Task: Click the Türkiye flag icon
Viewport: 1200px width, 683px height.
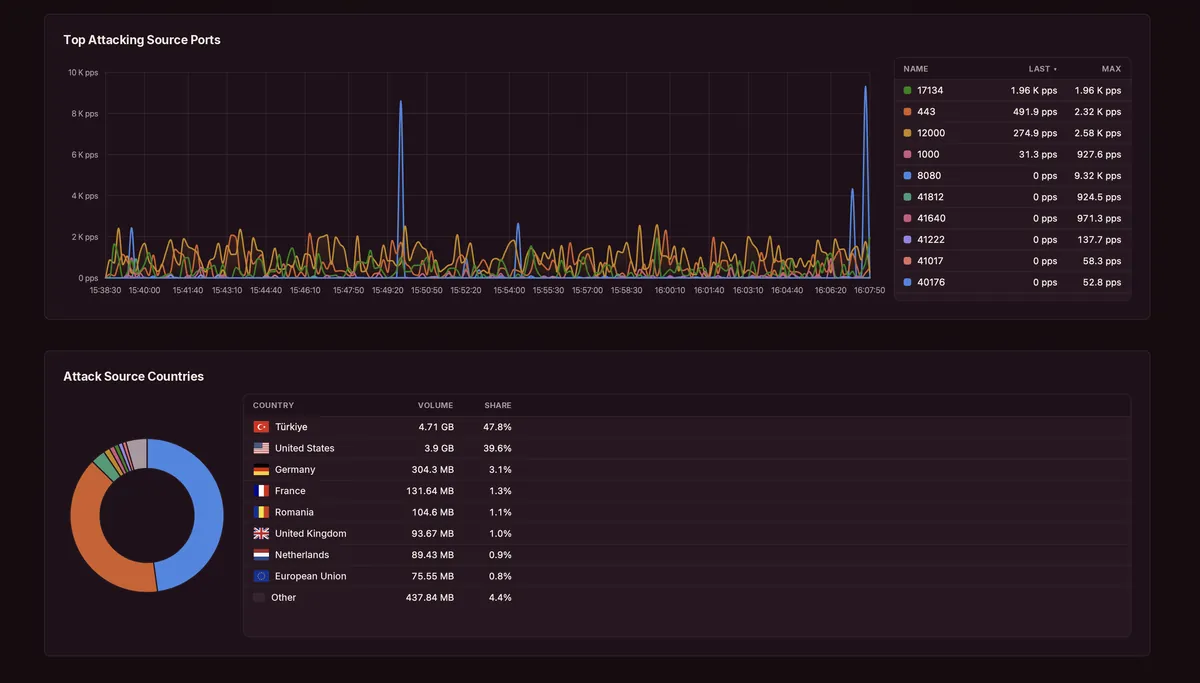Action: [x=261, y=427]
